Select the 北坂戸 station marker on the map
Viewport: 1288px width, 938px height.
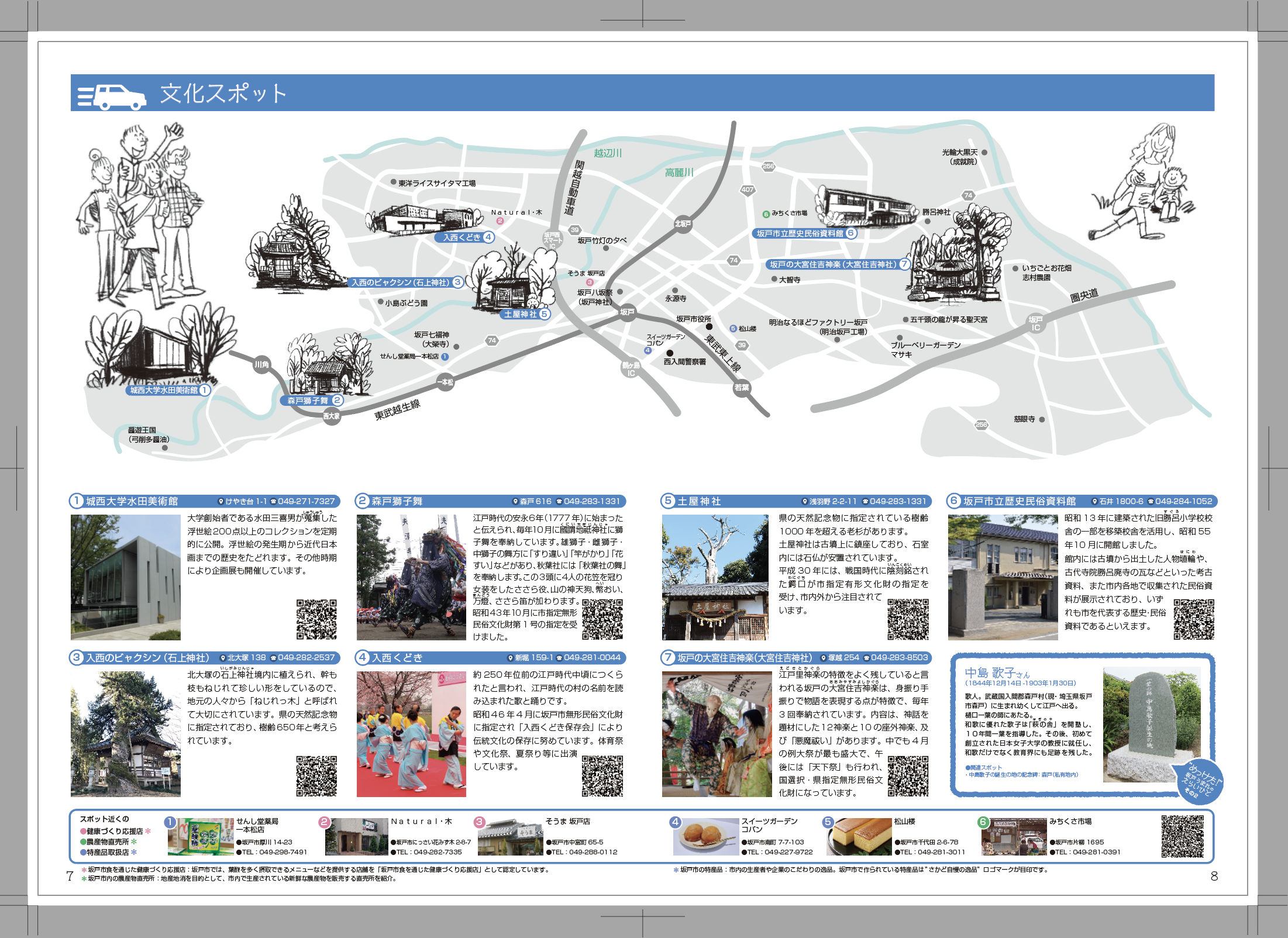click(x=683, y=223)
